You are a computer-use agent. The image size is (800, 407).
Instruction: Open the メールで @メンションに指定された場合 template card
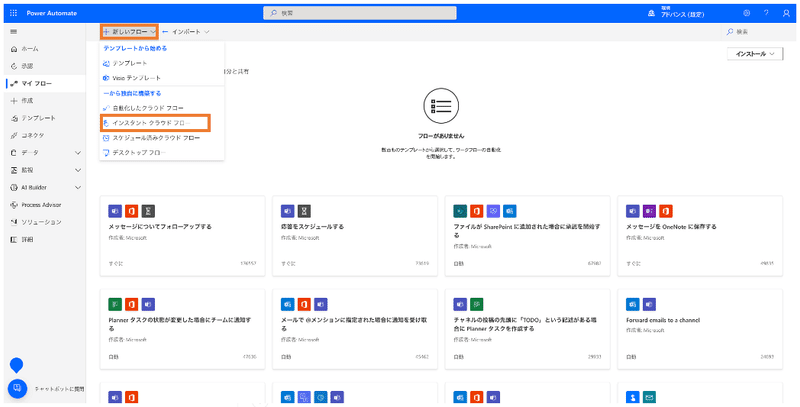click(355, 329)
